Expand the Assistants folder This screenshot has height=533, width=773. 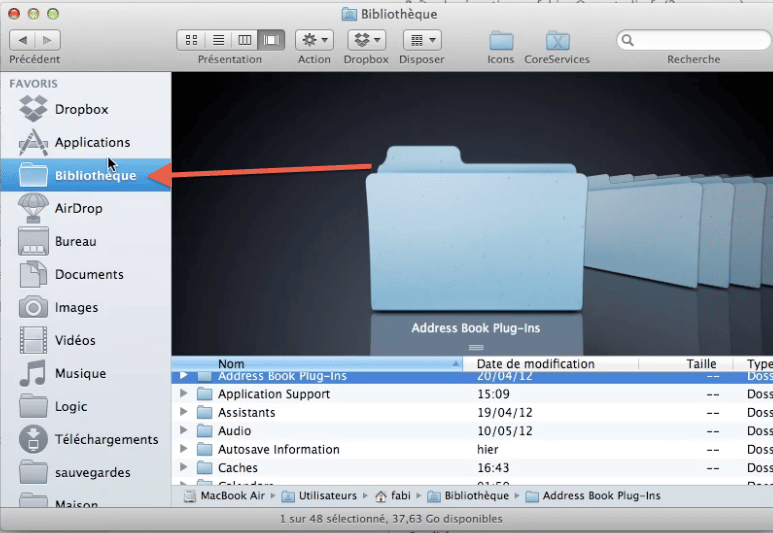tap(183, 412)
